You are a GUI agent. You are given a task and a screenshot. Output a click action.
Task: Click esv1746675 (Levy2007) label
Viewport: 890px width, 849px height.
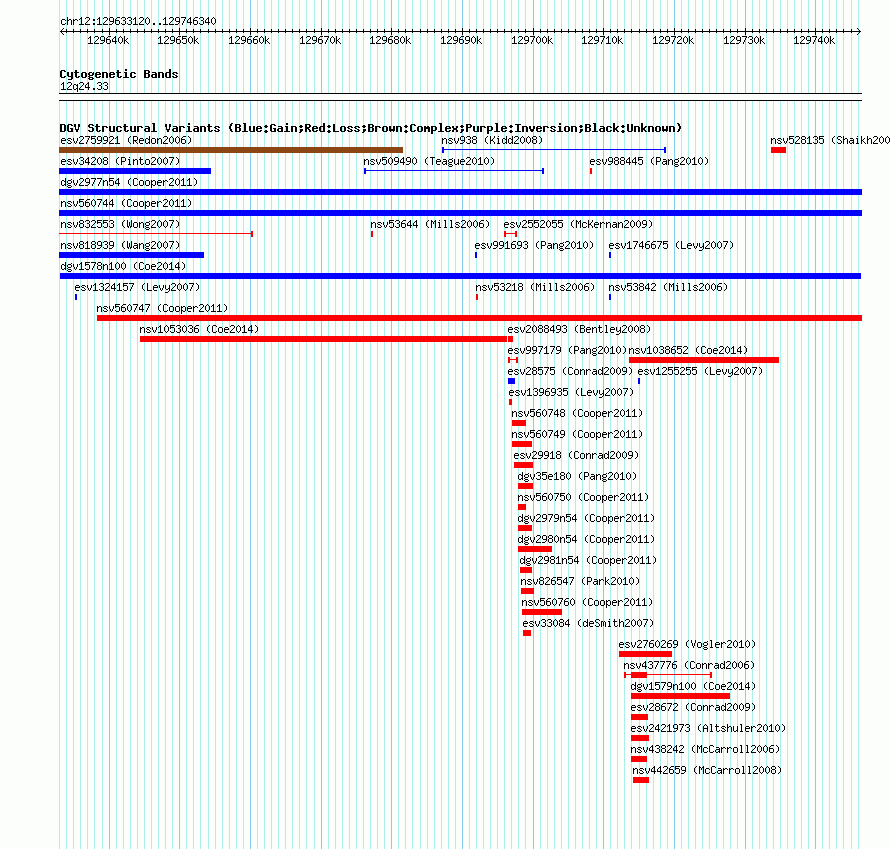(671, 245)
